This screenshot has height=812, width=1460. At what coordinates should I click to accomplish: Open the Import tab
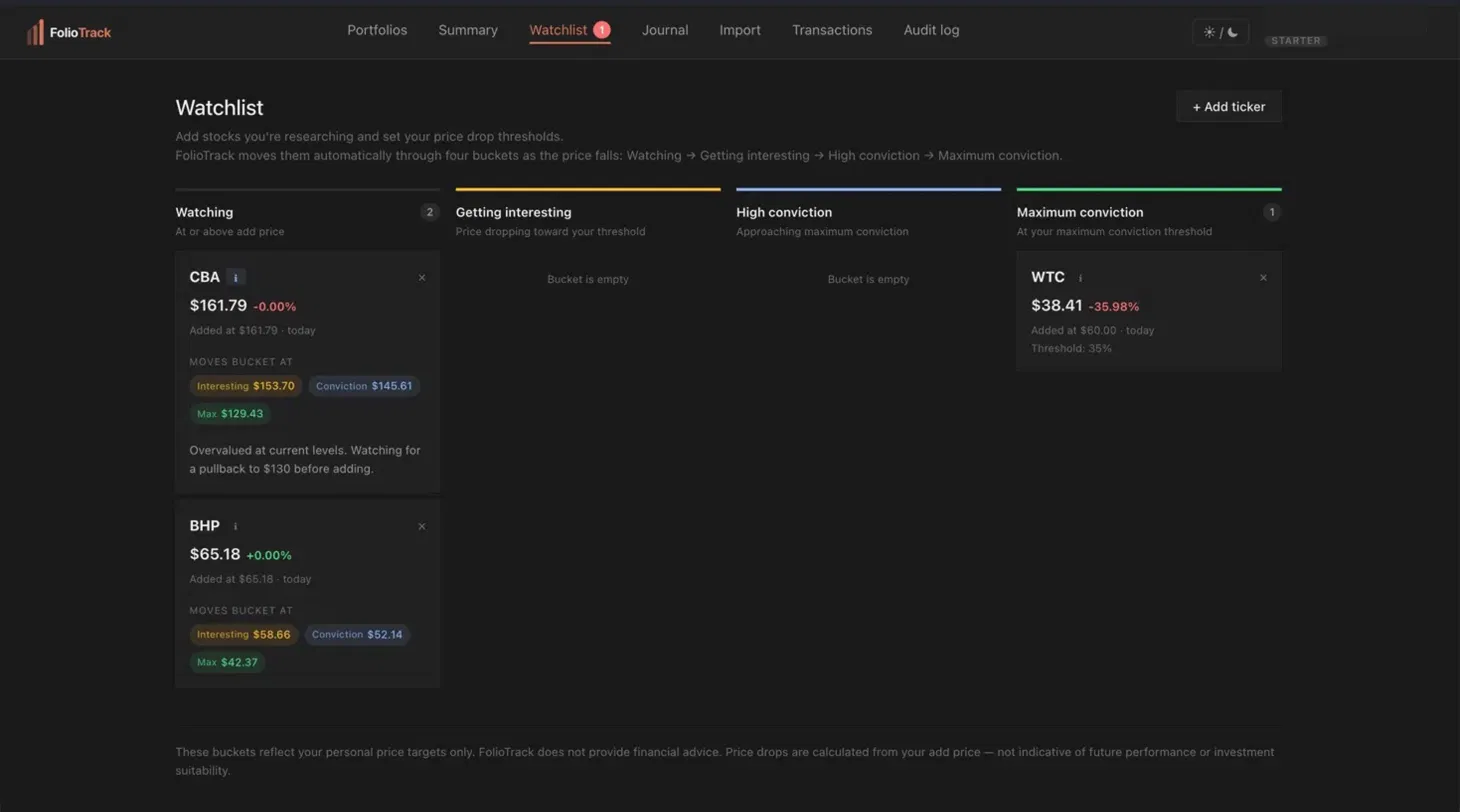740,30
